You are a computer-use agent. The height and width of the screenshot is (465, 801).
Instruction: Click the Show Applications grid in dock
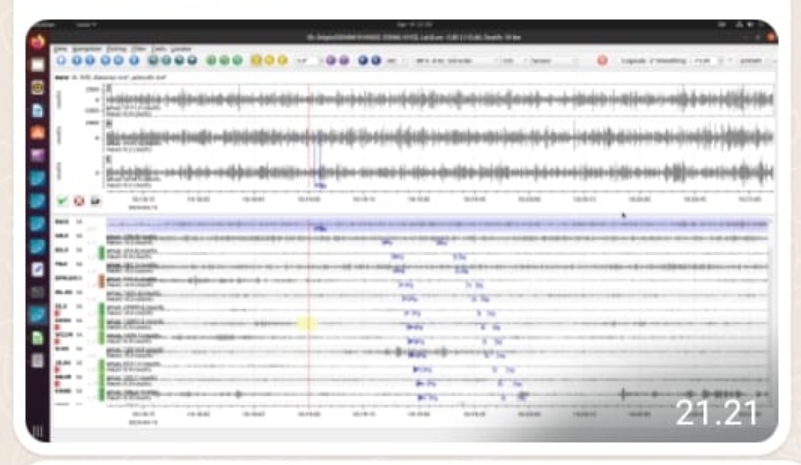point(39,432)
